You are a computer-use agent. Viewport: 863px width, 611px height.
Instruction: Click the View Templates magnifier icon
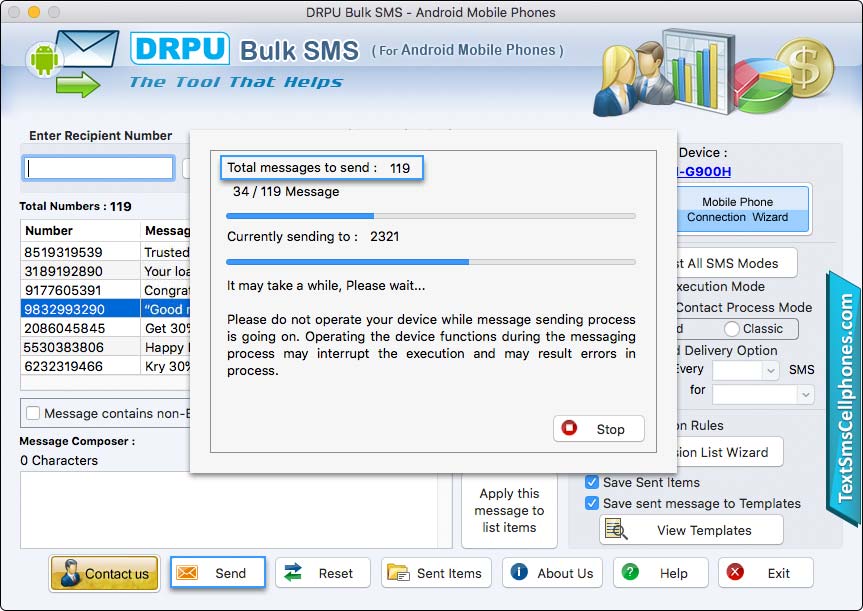(x=616, y=530)
